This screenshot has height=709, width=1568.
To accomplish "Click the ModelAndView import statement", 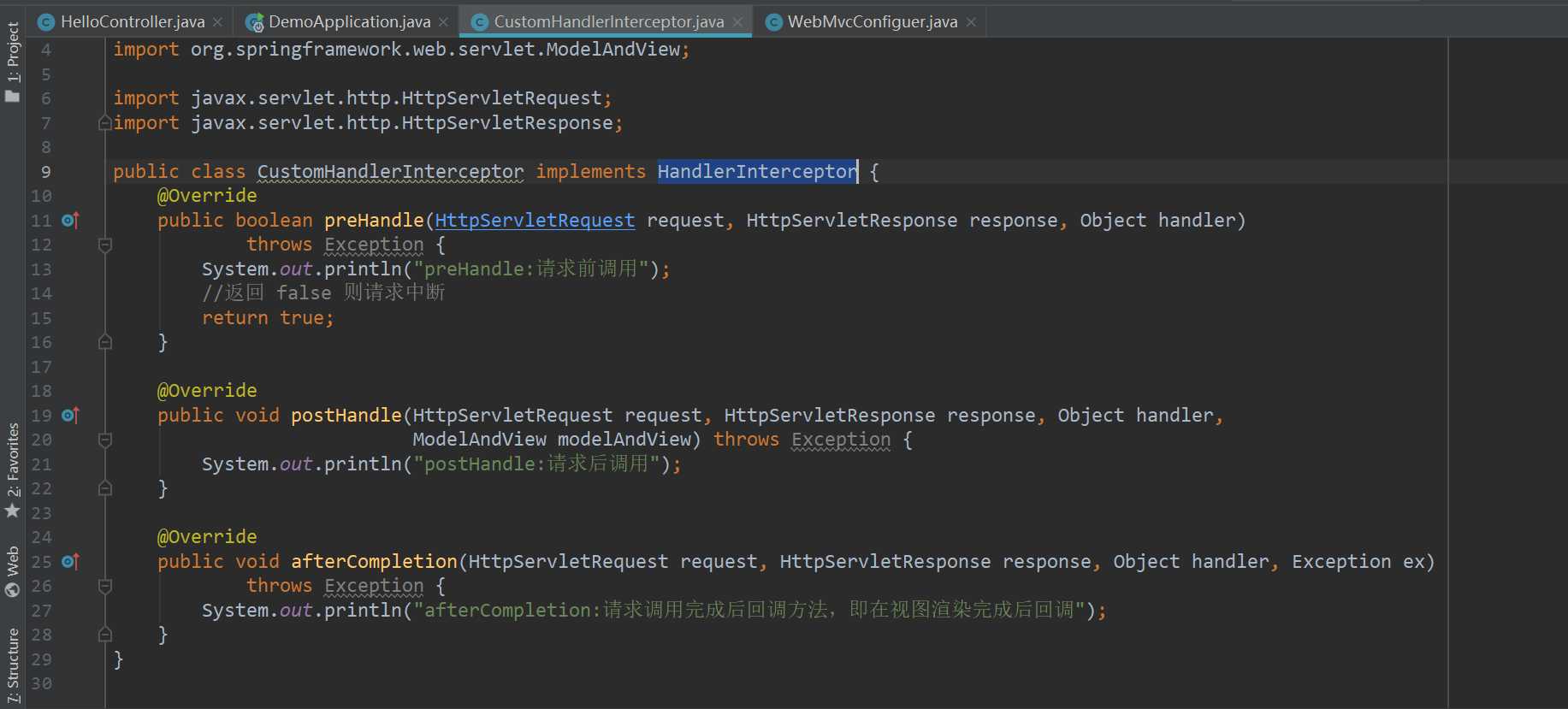I will tap(401, 50).
